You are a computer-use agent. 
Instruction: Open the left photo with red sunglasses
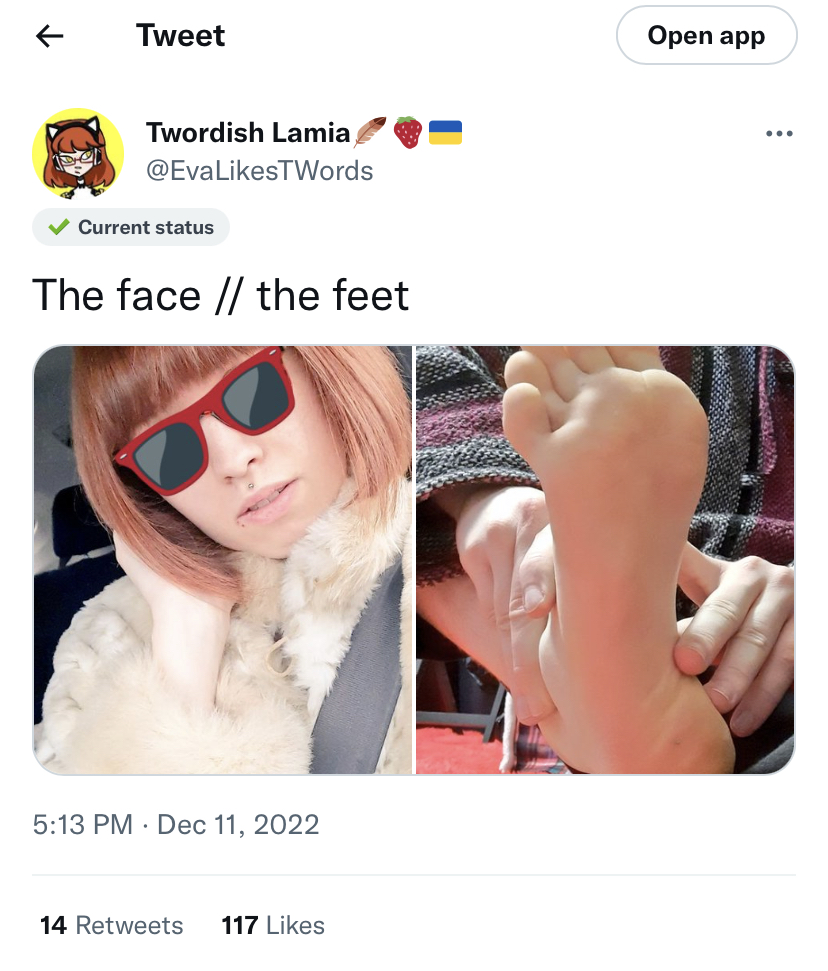click(x=222, y=560)
